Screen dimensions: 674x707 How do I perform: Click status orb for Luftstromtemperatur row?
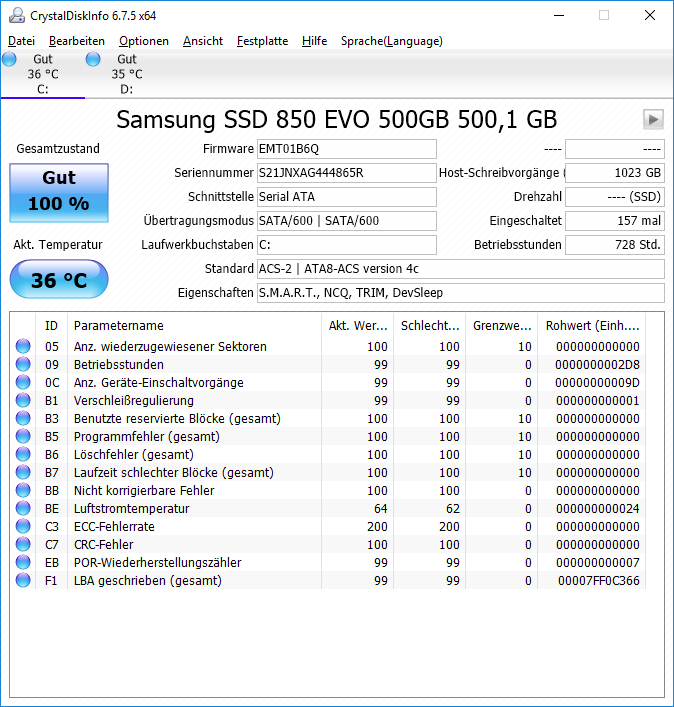coord(23,509)
